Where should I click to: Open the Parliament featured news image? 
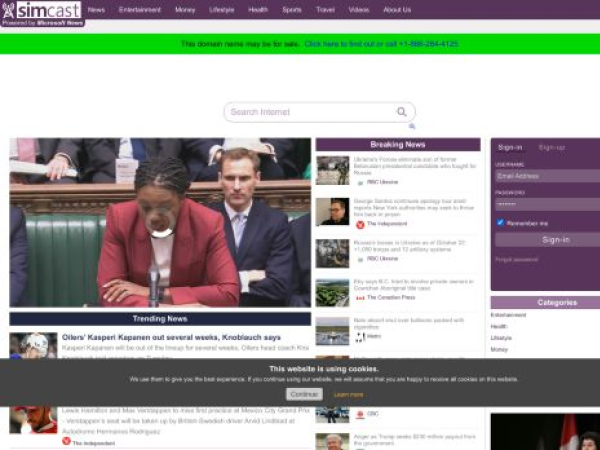[160, 222]
